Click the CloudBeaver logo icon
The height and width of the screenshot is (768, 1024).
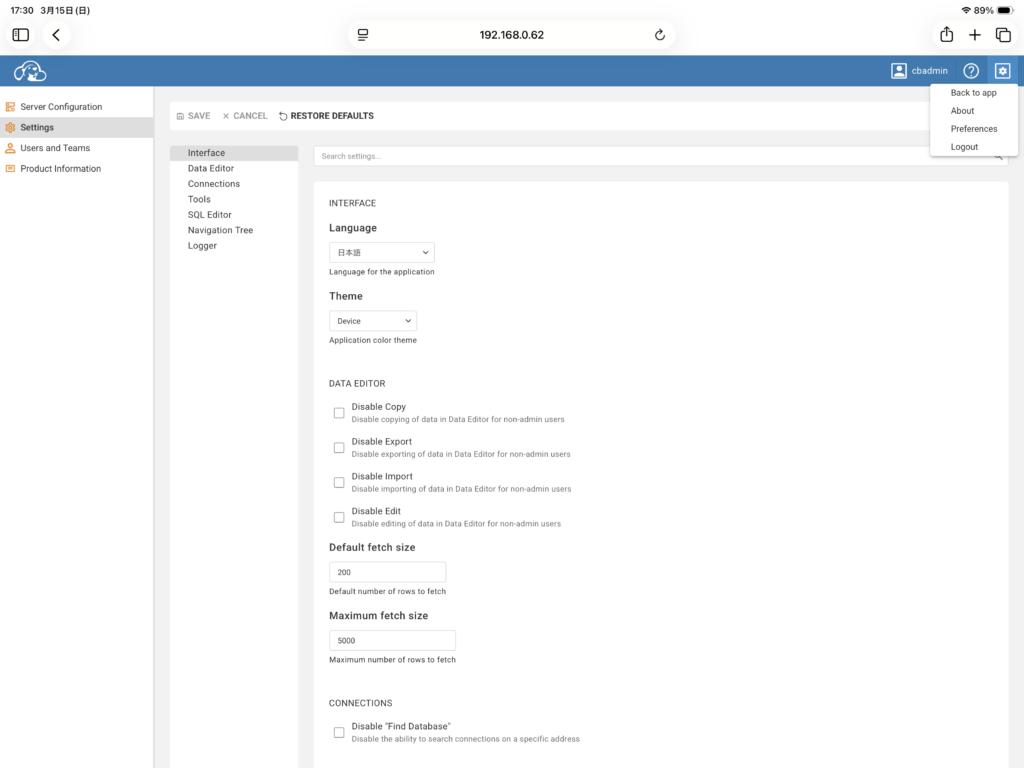tap(30, 71)
